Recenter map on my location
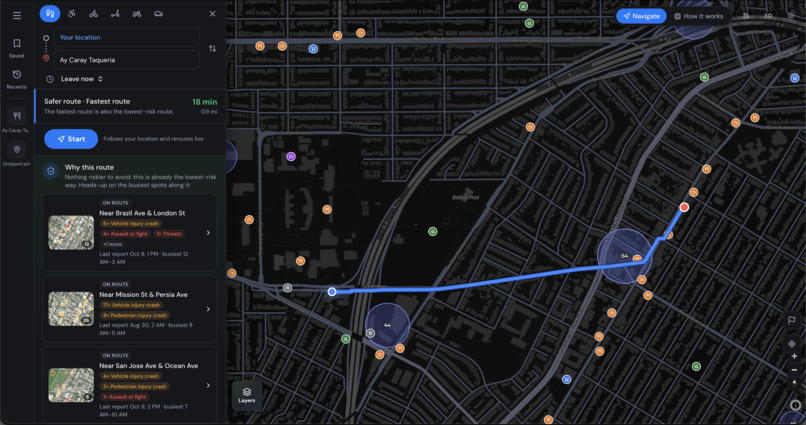This screenshot has width=806, height=425. click(792, 343)
